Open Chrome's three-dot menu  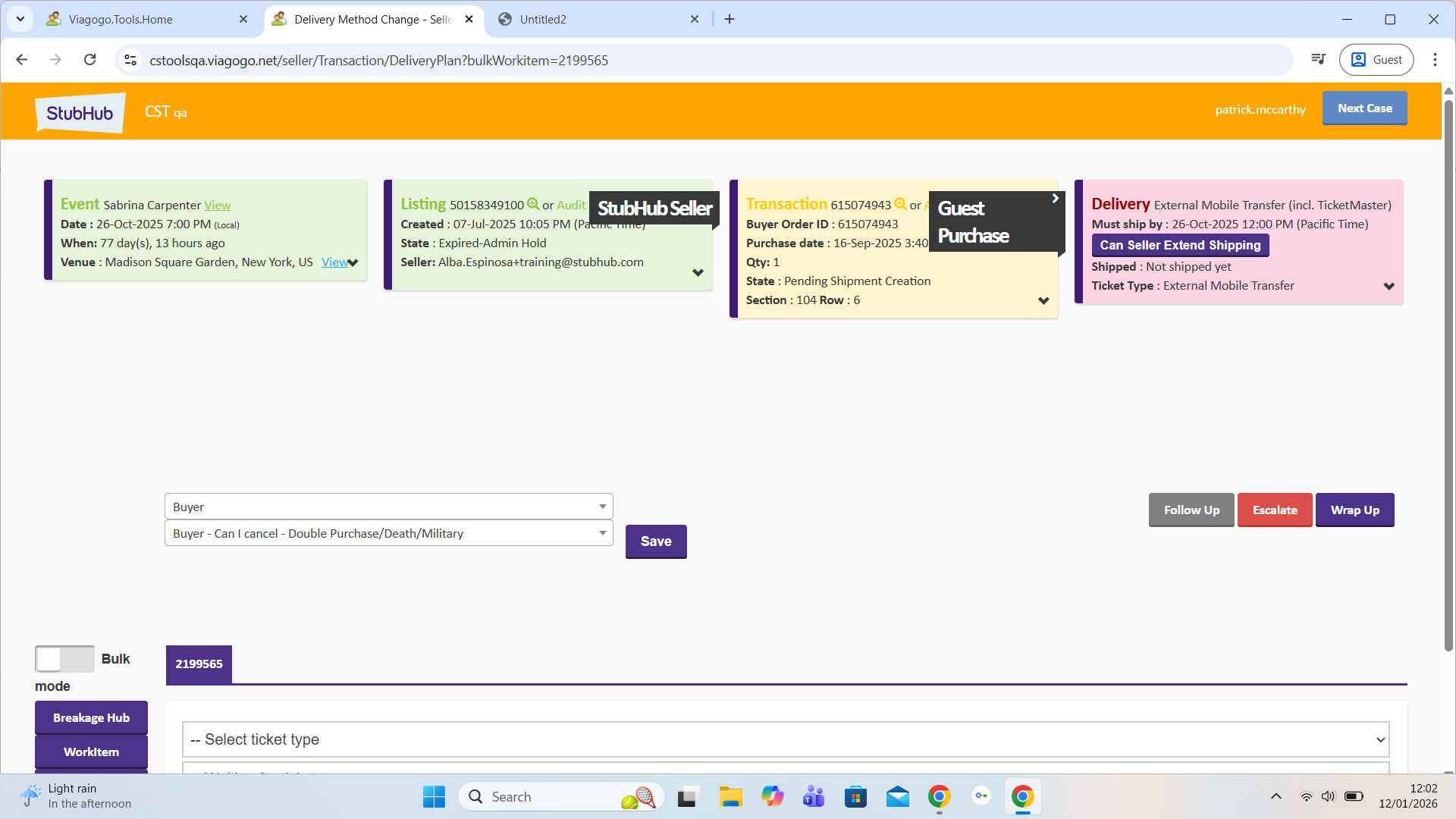point(1434,60)
